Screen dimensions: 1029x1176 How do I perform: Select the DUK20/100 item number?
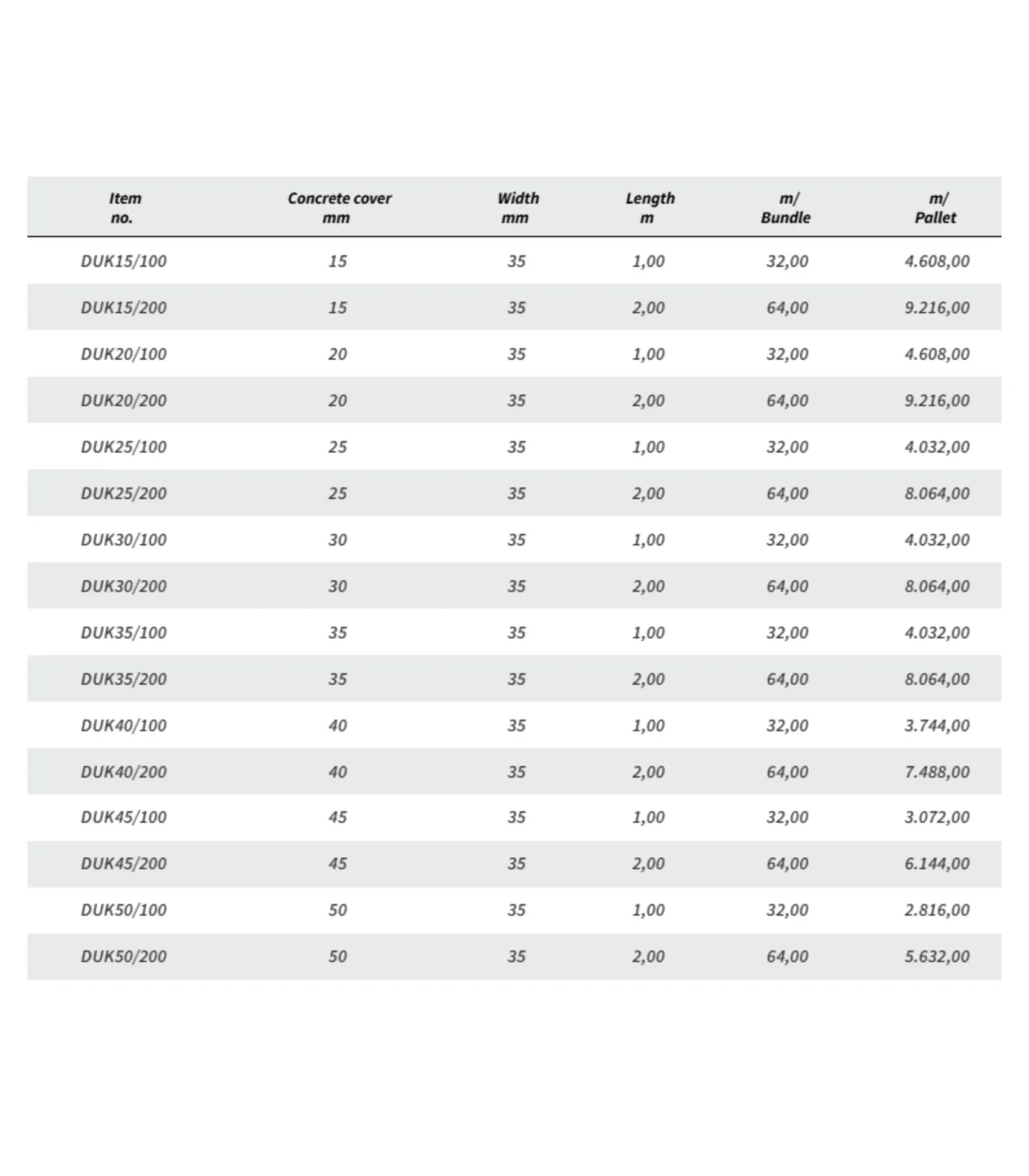pyautogui.click(x=123, y=354)
